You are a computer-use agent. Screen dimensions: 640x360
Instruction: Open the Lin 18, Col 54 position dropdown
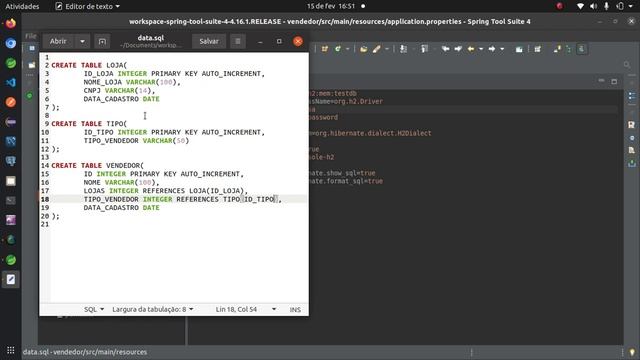(245, 309)
